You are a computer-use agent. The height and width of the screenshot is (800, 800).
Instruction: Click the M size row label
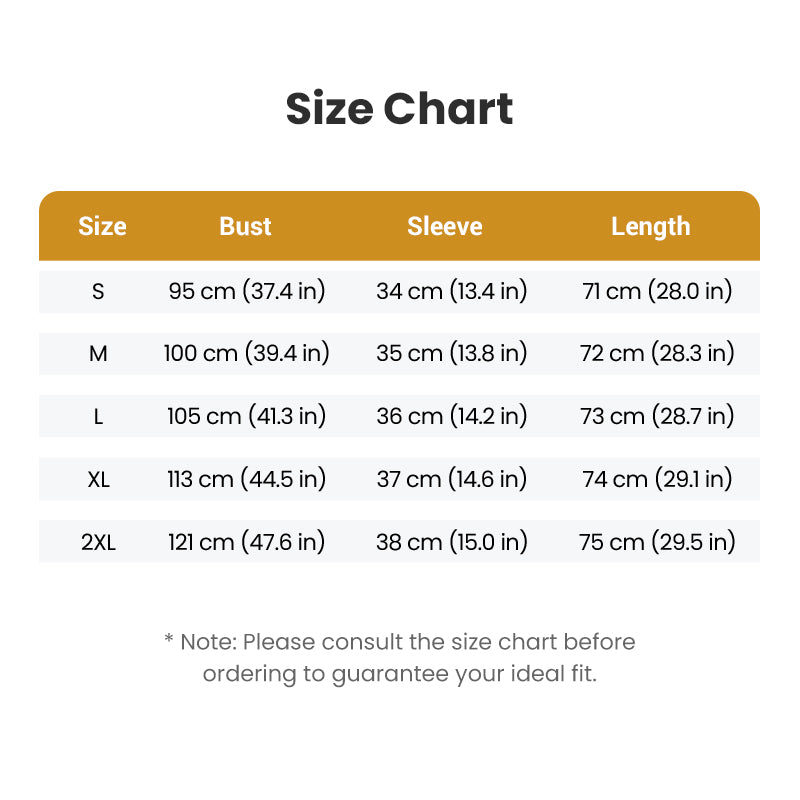(98, 353)
